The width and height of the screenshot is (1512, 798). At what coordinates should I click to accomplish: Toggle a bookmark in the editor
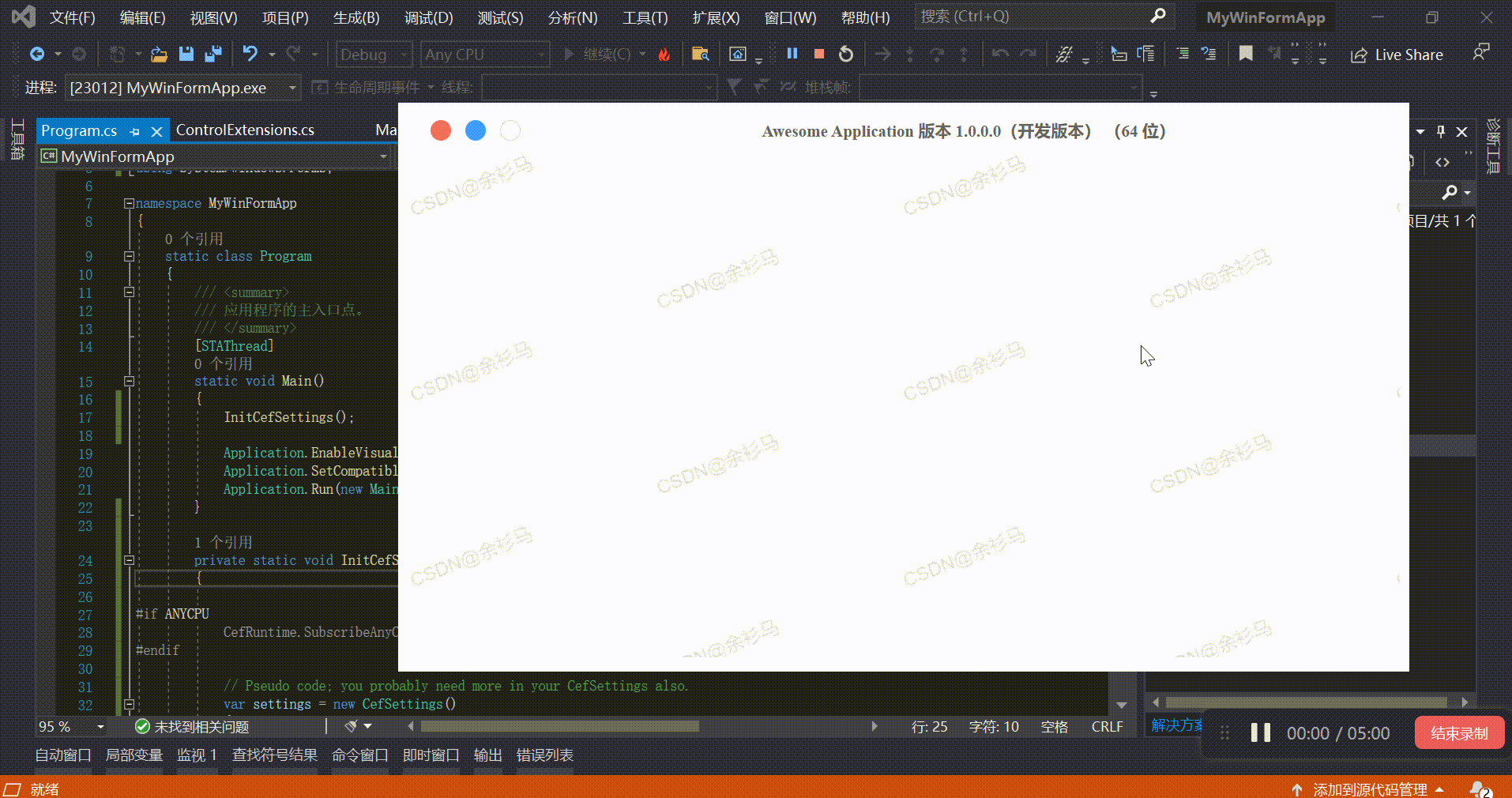[1247, 54]
